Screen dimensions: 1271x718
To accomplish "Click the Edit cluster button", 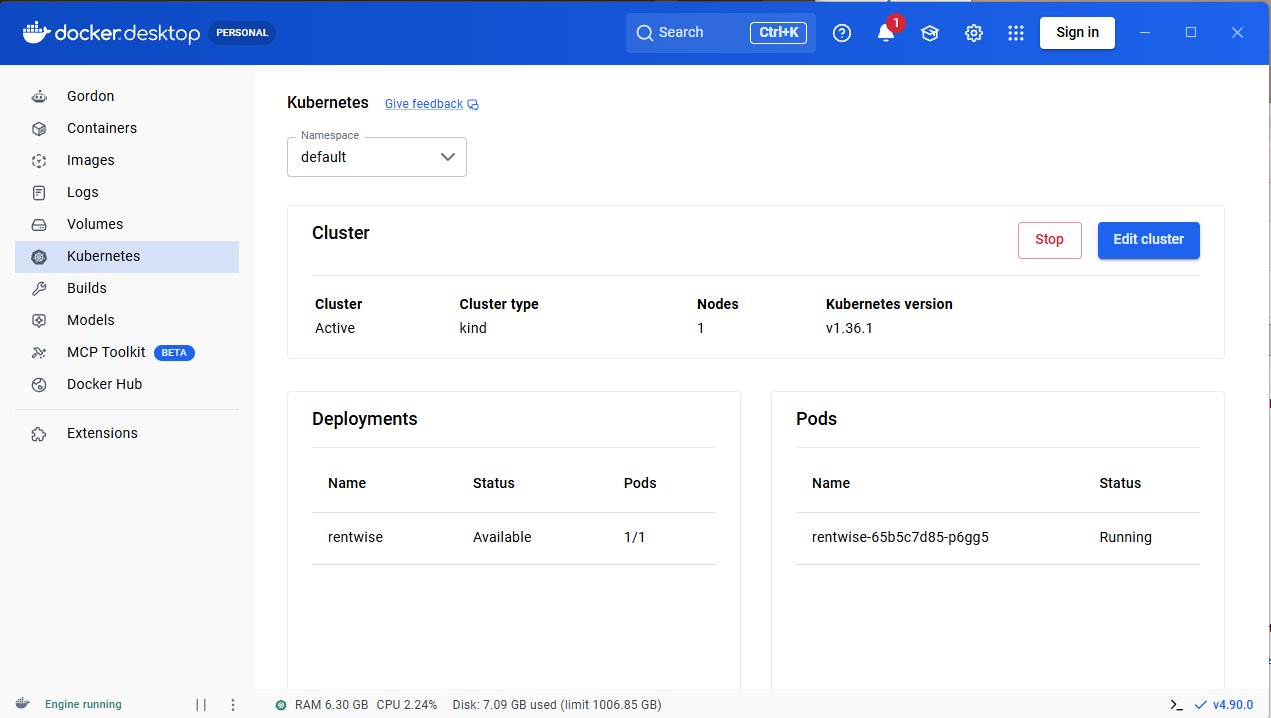I will pyautogui.click(x=1148, y=240).
